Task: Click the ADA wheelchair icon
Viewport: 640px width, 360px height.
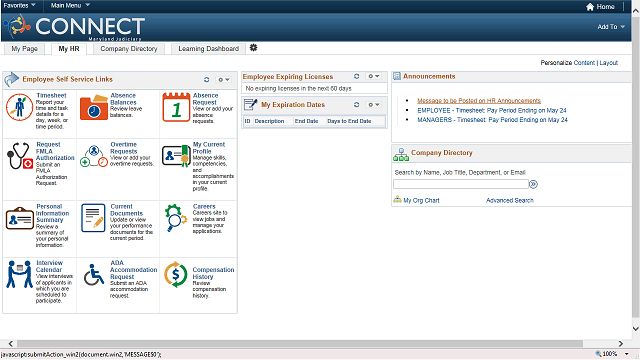Action: pos(94,274)
